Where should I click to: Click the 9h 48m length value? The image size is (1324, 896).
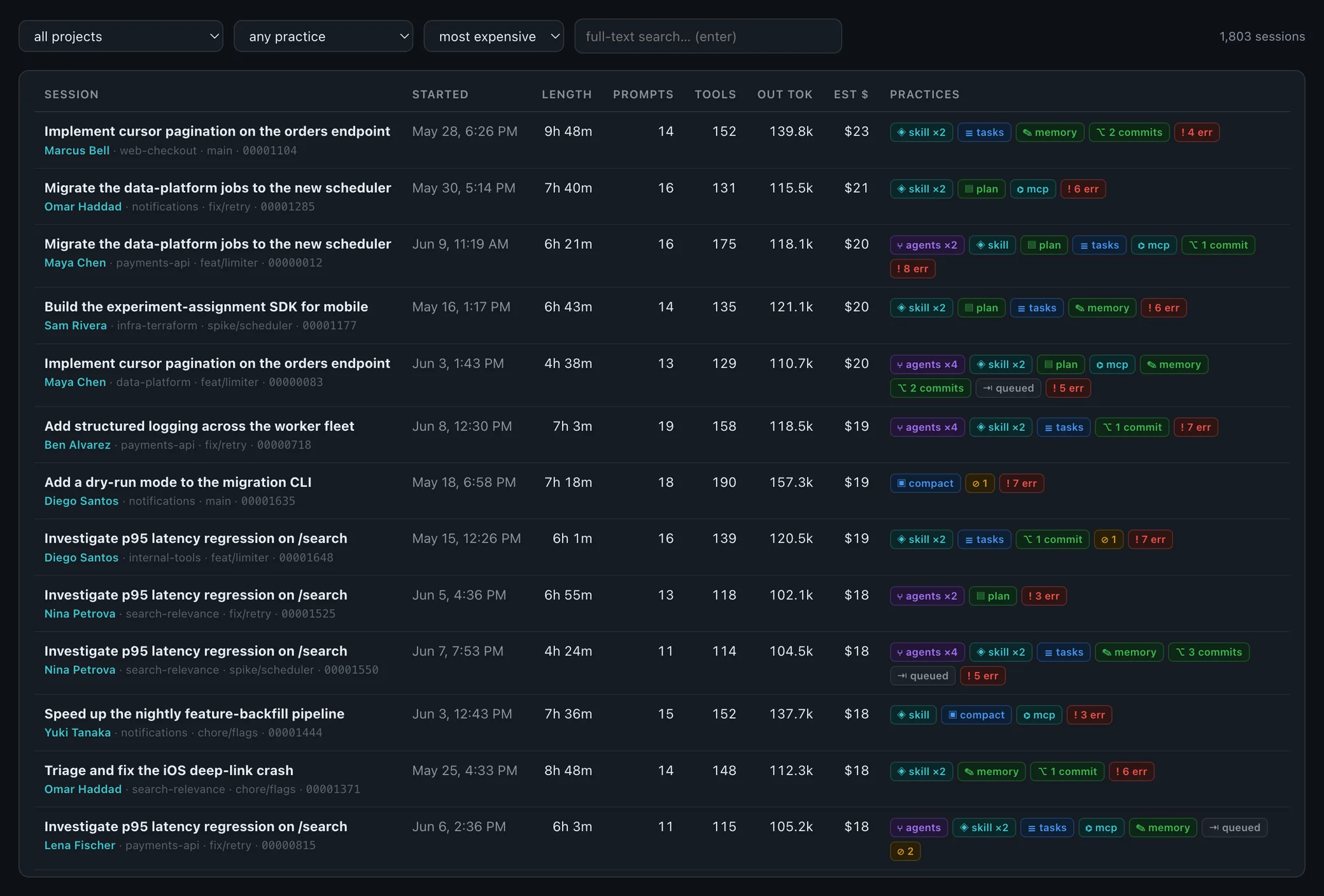pyautogui.click(x=568, y=131)
